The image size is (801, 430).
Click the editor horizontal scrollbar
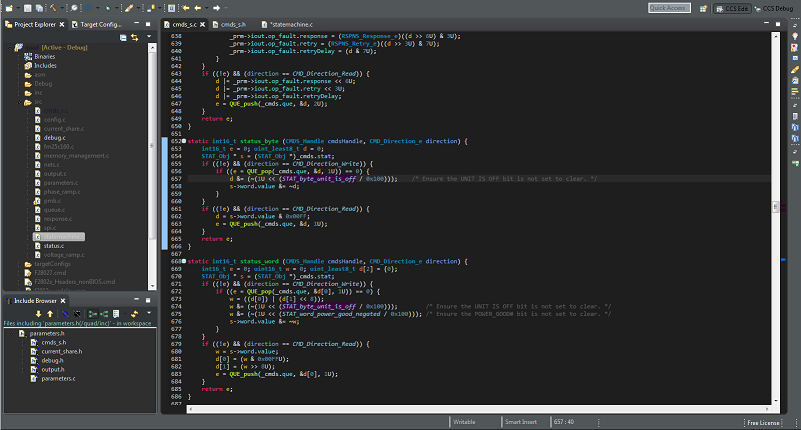pos(478,409)
